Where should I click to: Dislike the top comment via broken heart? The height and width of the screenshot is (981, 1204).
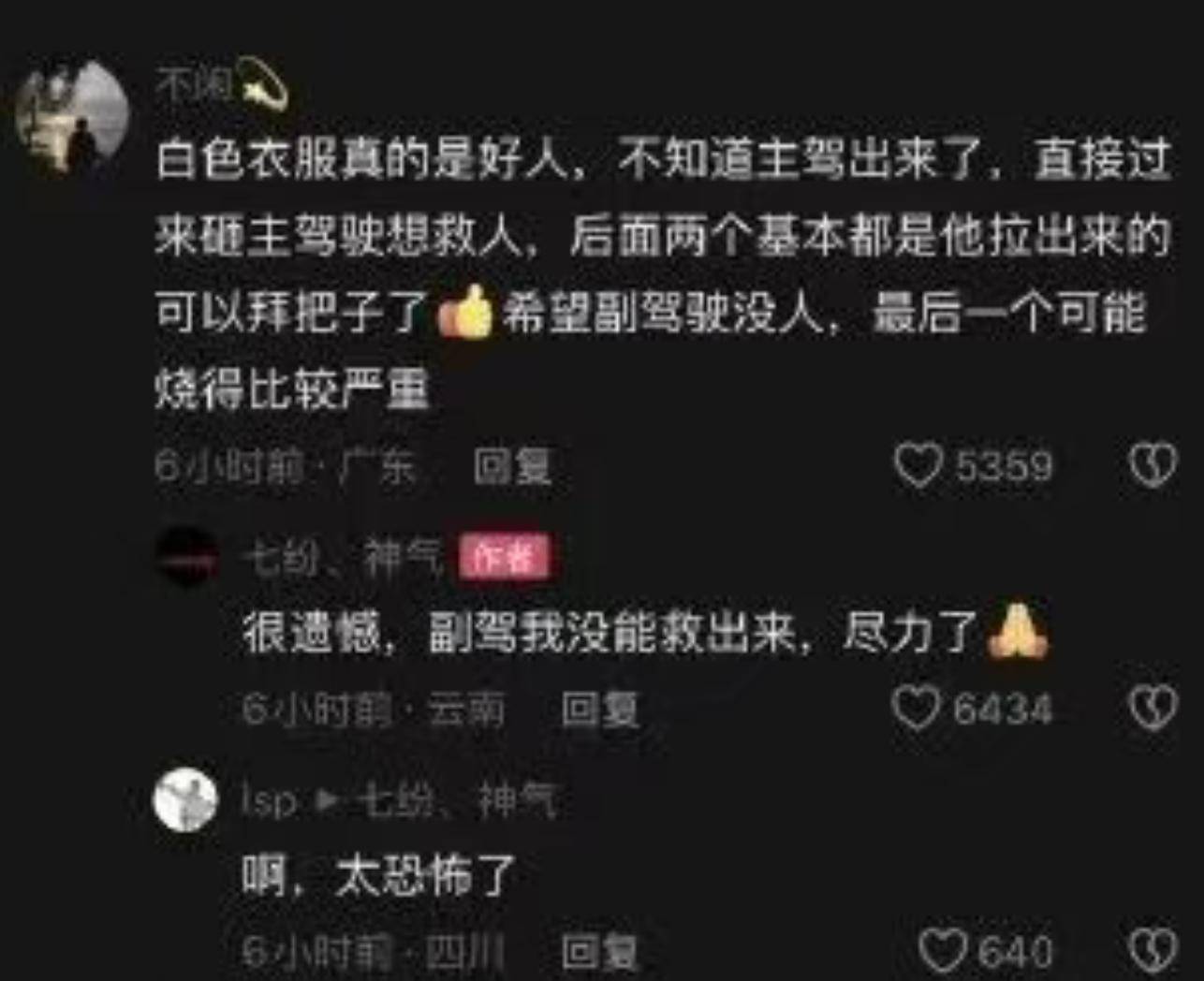click(x=1153, y=465)
